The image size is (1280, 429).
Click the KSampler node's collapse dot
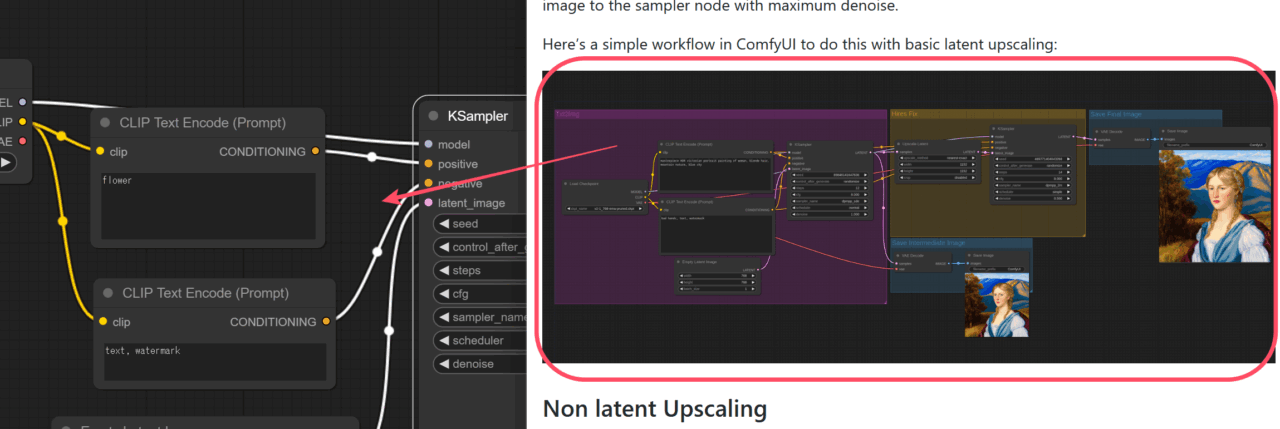(x=434, y=116)
